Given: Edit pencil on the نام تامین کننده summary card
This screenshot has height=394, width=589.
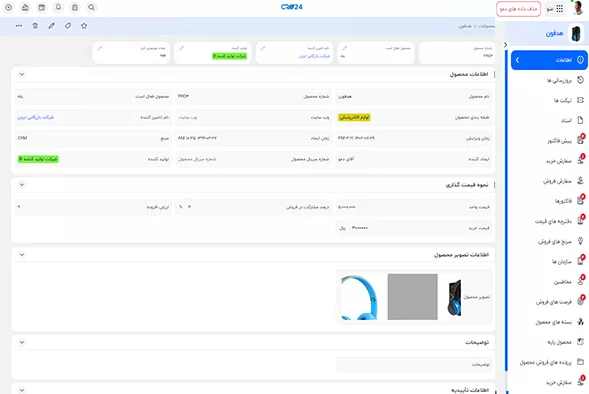Looking at the screenshot, I should (x=263, y=48).
